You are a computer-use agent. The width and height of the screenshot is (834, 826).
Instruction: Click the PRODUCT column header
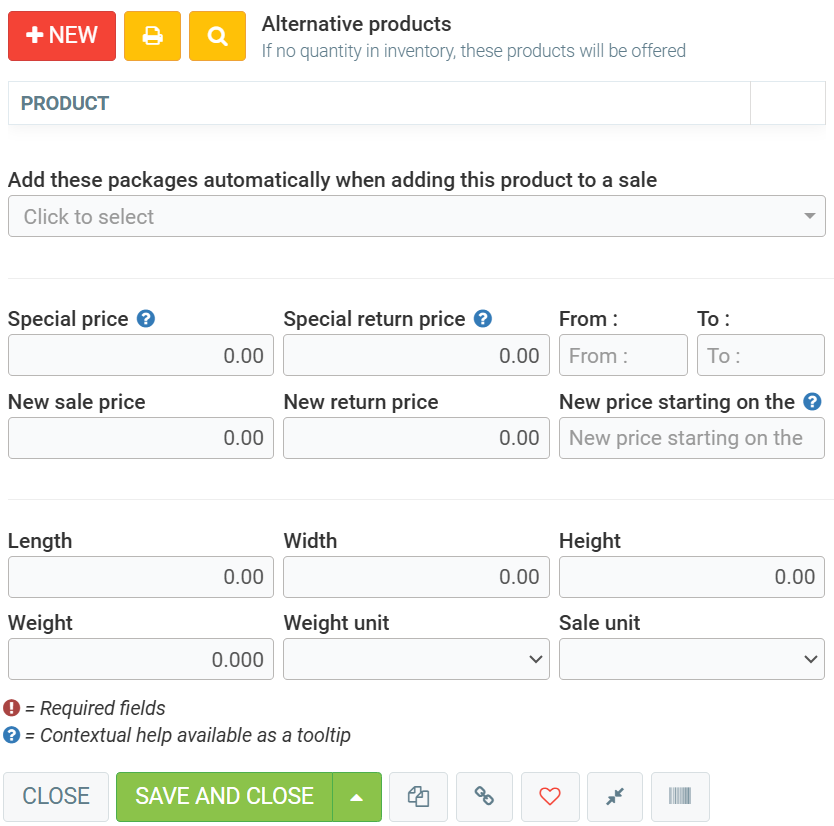65,103
